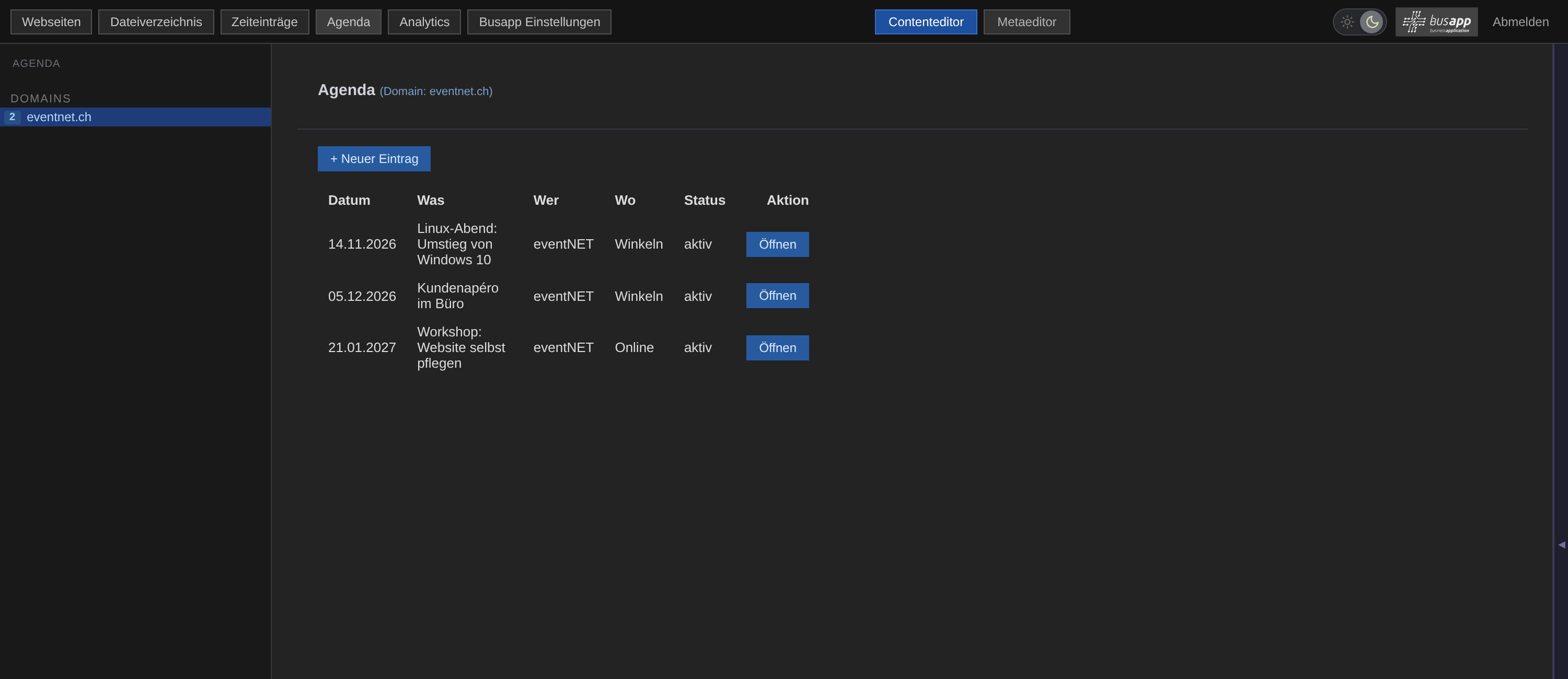Screen dimensions: 1568x679
Task: Select the Agenda menu item
Action: coord(348,22)
